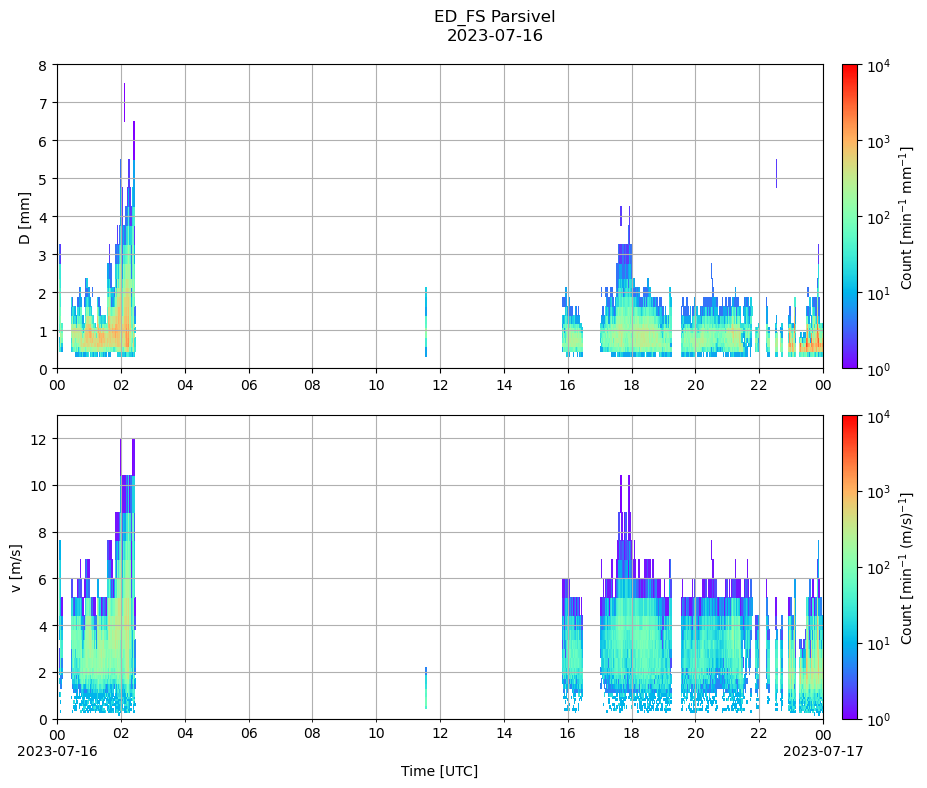Click the 'D [mm]' y-axis label
This screenshot has width=927, height=788.
click(x=24, y=218)
